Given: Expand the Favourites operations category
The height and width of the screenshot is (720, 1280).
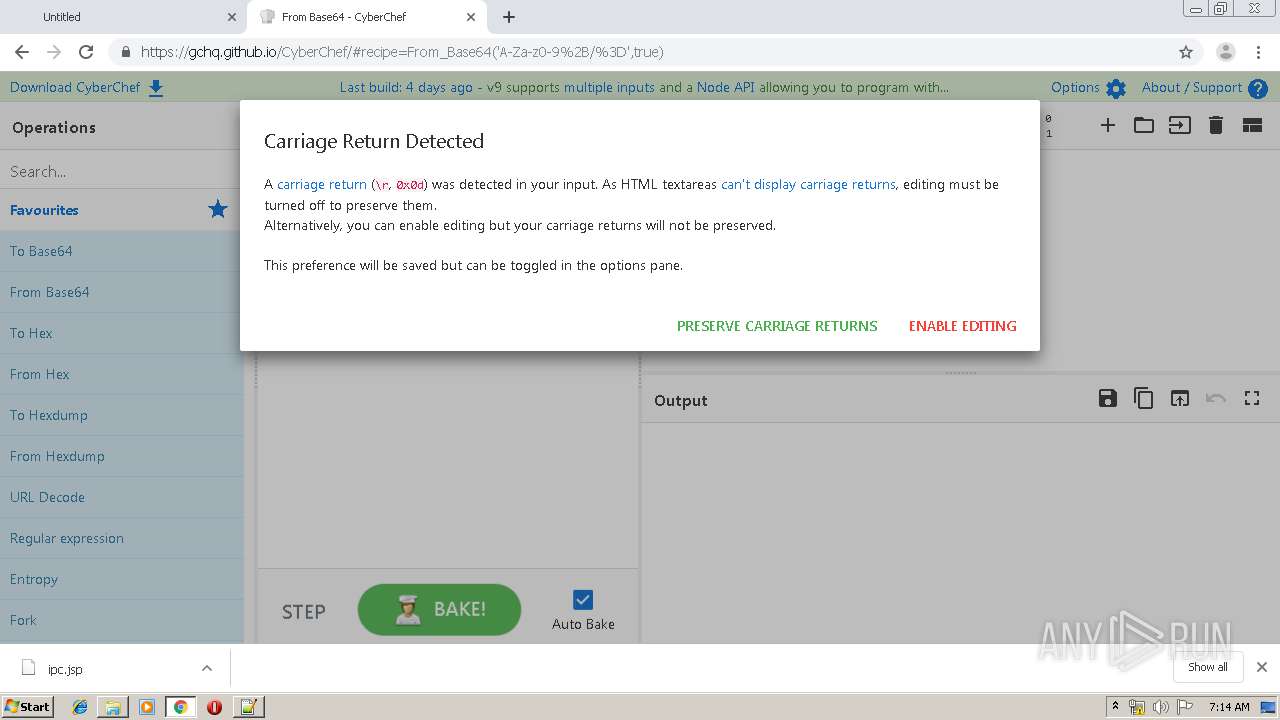Looking at the screenshot, I should click(122, 210).
